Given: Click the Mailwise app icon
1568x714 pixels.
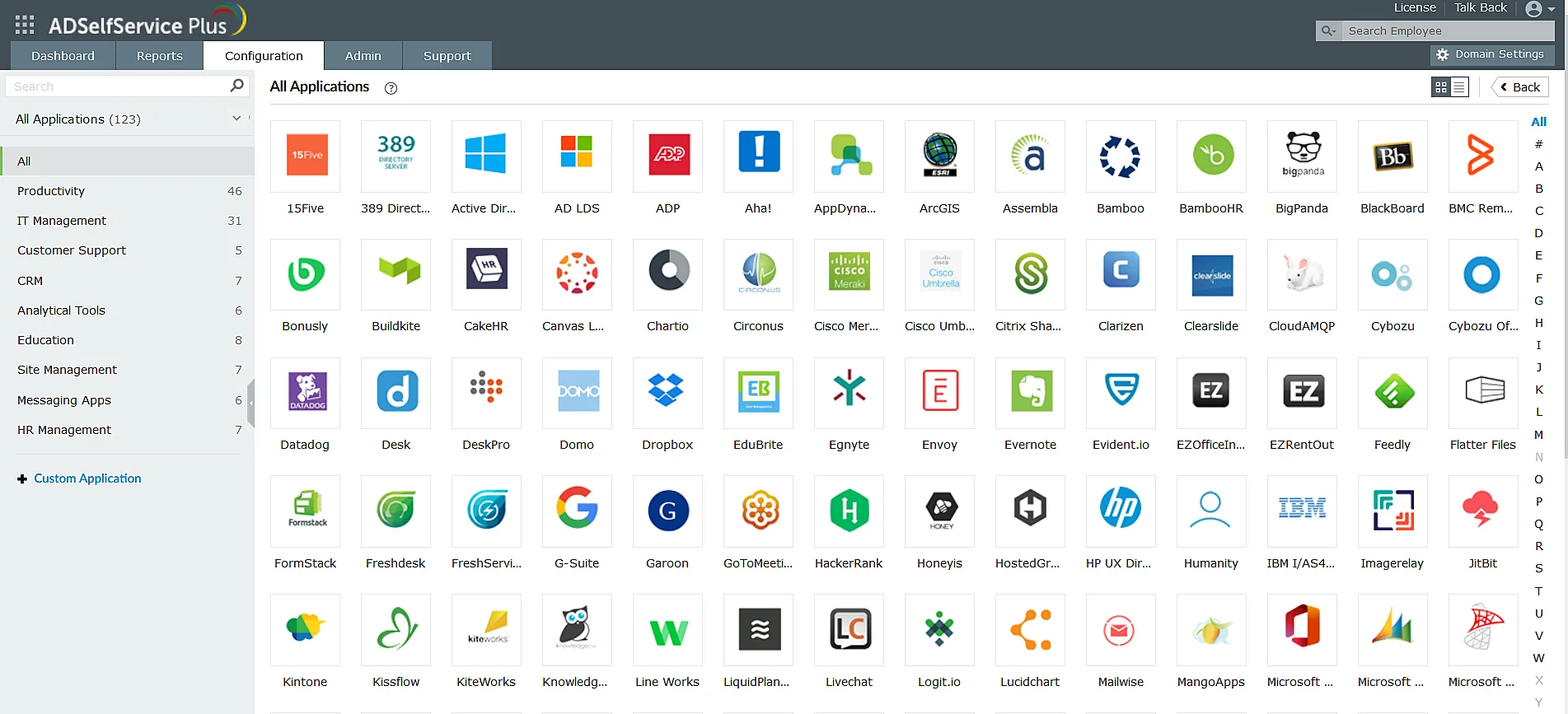Looking at the screenshot, I should click(x=1121, y=629).
